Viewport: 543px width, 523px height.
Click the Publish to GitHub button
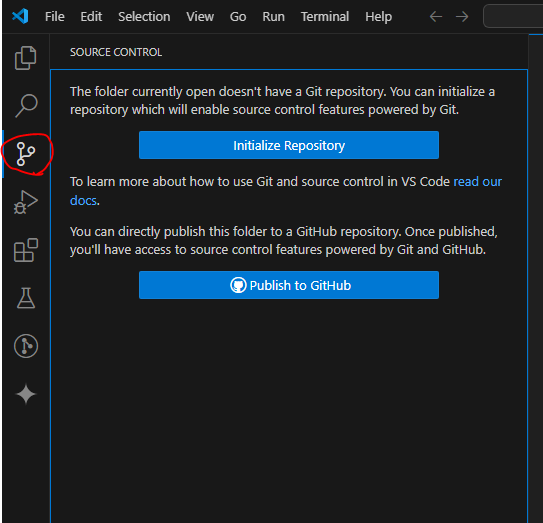coord(289,285)
